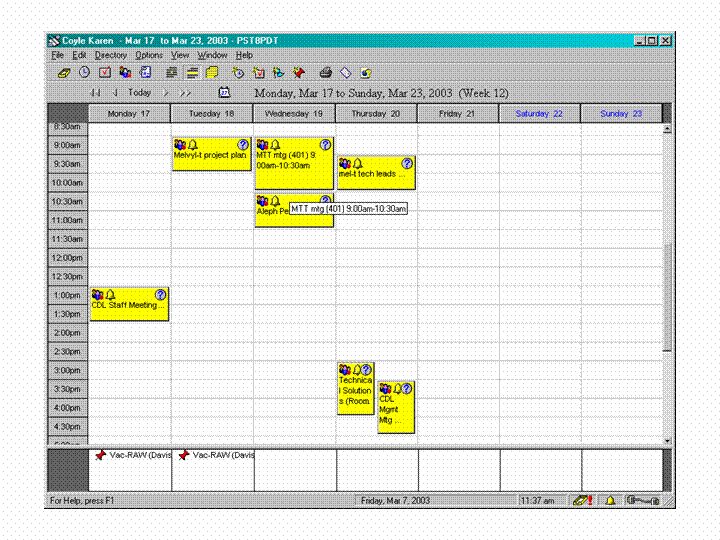Click question mark on CDL Staff Meeting
The height and width of the screenshot is (540, 720).
coord(160,295)
